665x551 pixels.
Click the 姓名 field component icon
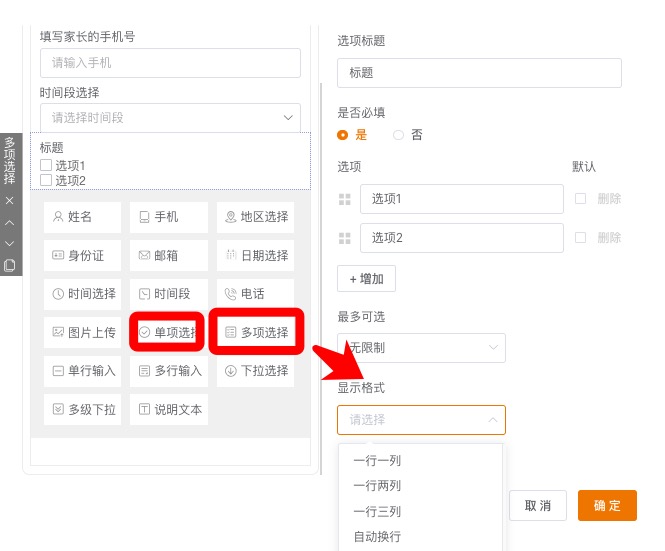(x=58, y=217)
